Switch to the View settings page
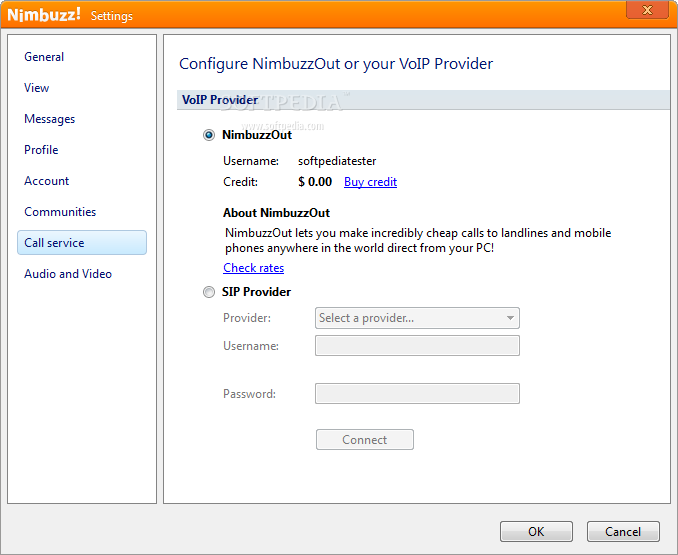Screen dimensions: 678x555 pos(36,88)
